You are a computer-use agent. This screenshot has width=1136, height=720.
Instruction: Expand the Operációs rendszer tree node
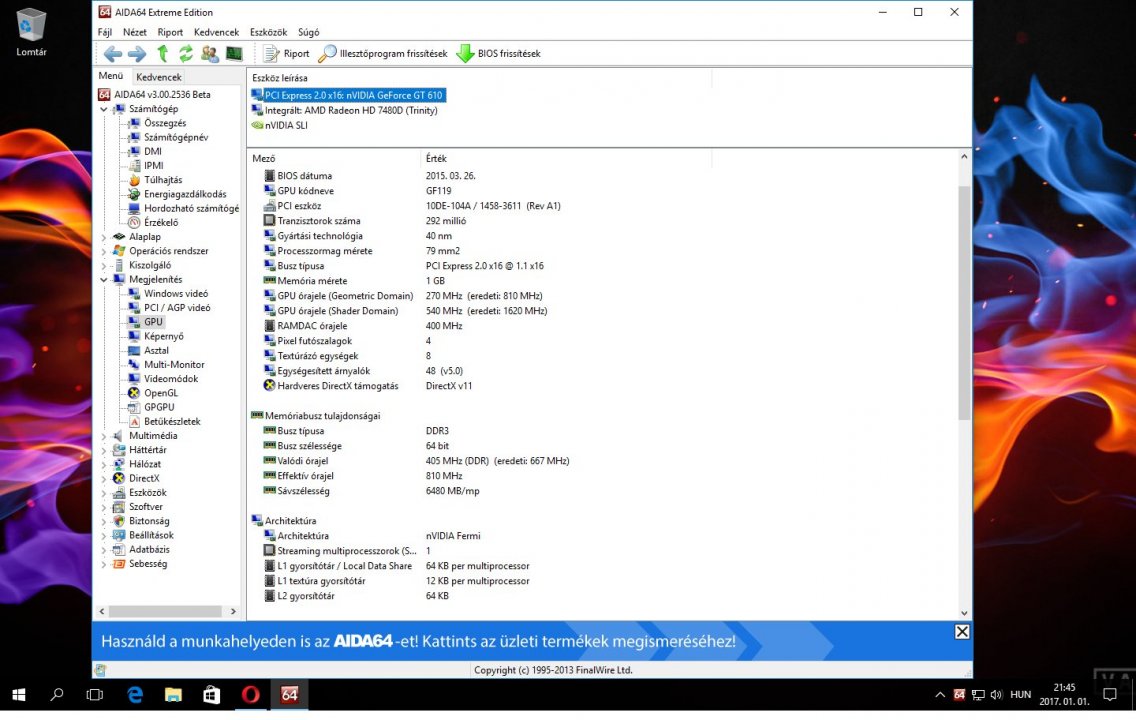point(104,251)
